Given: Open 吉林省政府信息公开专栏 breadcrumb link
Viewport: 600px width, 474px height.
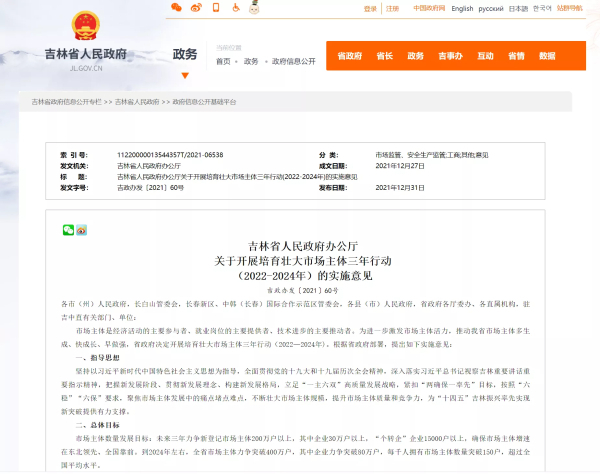Looking at the screenshot, I should [66, 102].
